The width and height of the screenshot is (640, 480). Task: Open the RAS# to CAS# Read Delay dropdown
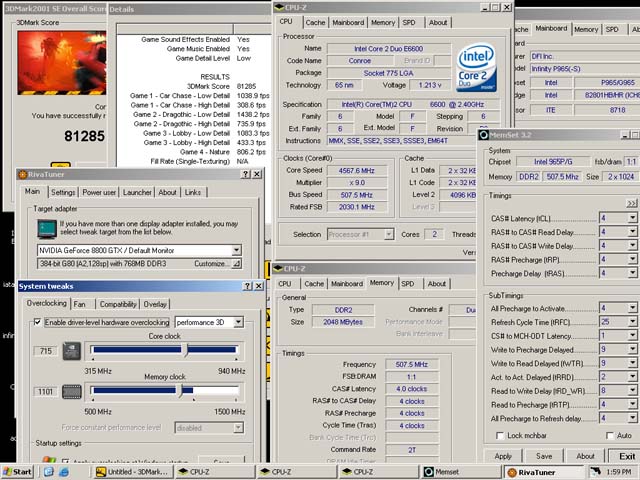click(x=632, y=232)
